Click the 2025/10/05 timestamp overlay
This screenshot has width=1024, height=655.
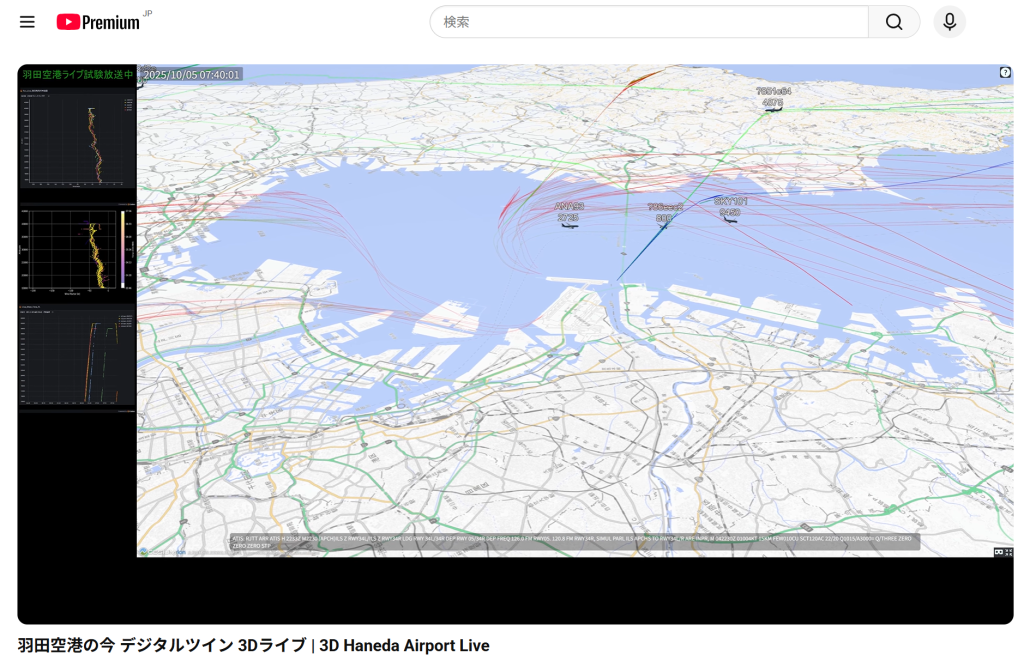point(191,75)
